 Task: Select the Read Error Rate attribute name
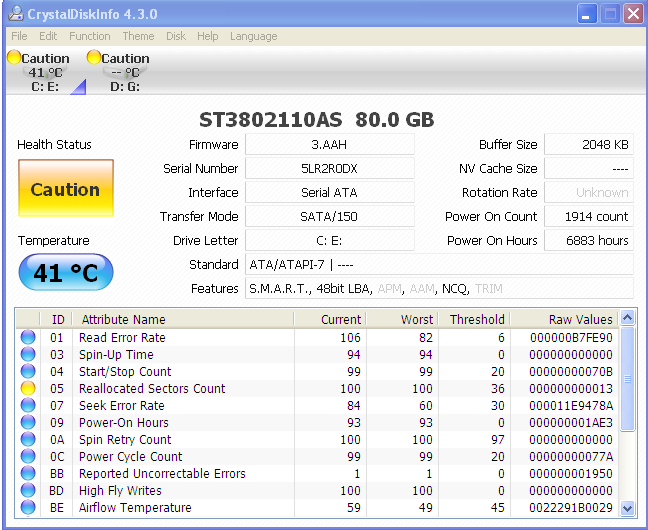122,338
